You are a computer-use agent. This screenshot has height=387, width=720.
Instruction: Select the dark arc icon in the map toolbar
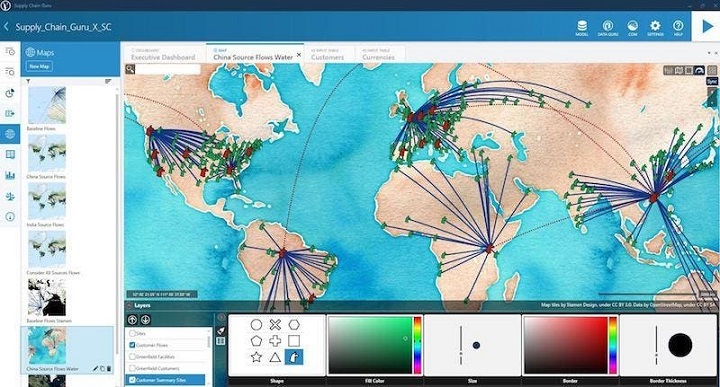[699, 70]
